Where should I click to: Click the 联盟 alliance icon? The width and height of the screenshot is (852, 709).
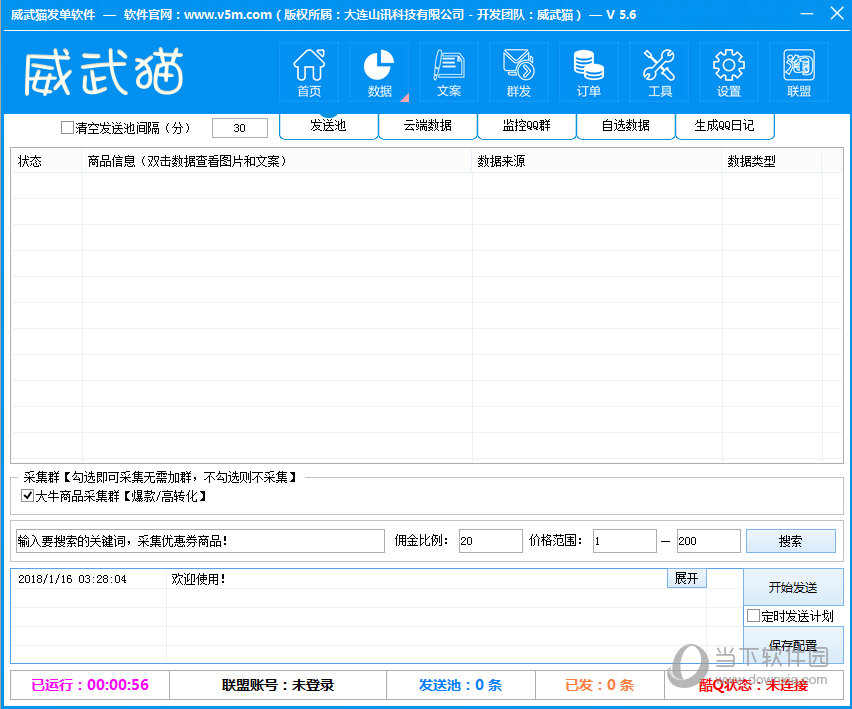pyautogui.click(x=798, y=73)
